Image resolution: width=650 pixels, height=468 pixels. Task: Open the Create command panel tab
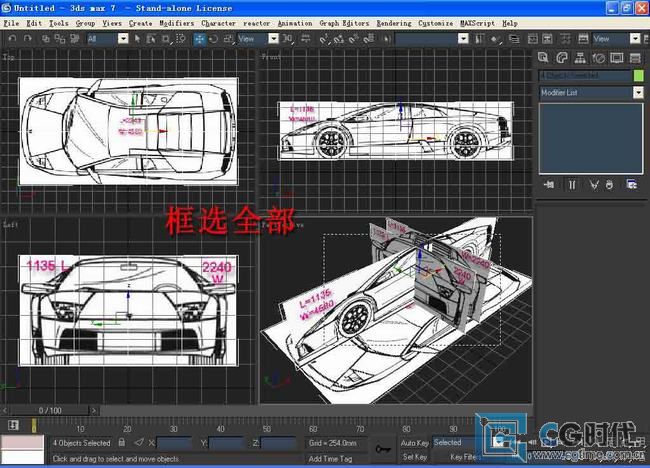(544, 58)
